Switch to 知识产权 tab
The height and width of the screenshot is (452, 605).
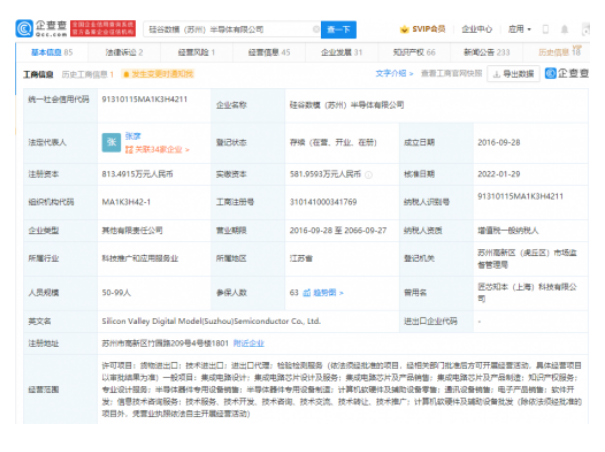pos(414,52)
